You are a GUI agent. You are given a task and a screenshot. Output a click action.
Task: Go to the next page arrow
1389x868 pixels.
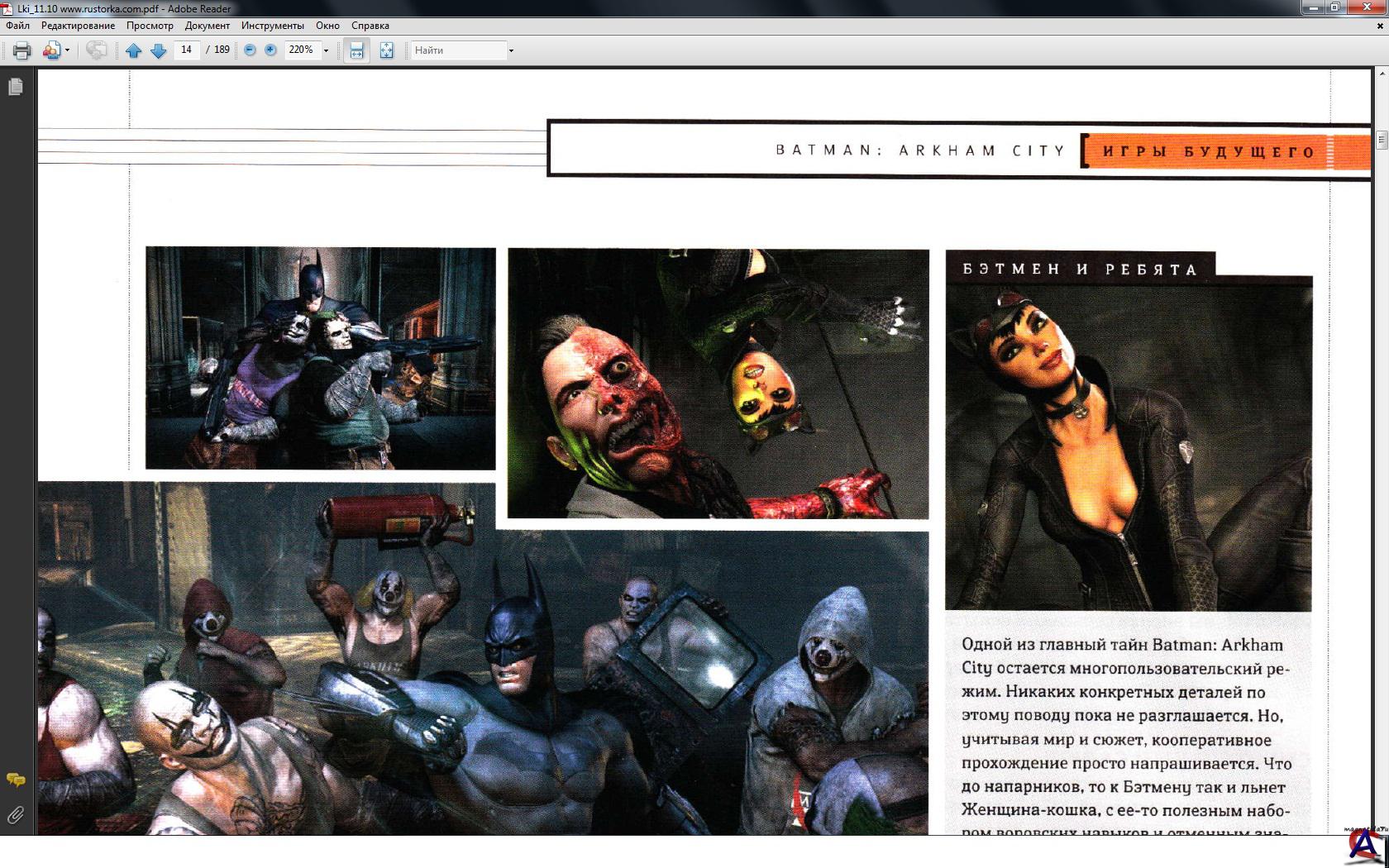pos(159,50)
